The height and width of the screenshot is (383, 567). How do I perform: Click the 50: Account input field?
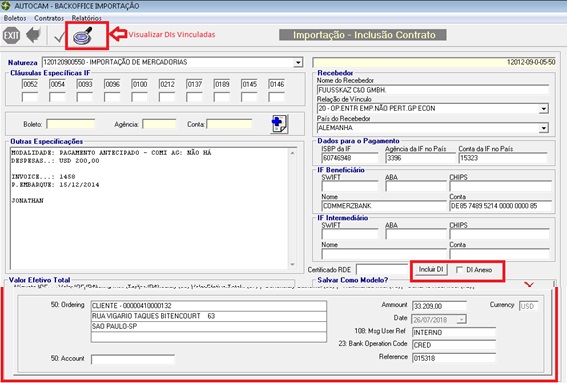(133, 359)
